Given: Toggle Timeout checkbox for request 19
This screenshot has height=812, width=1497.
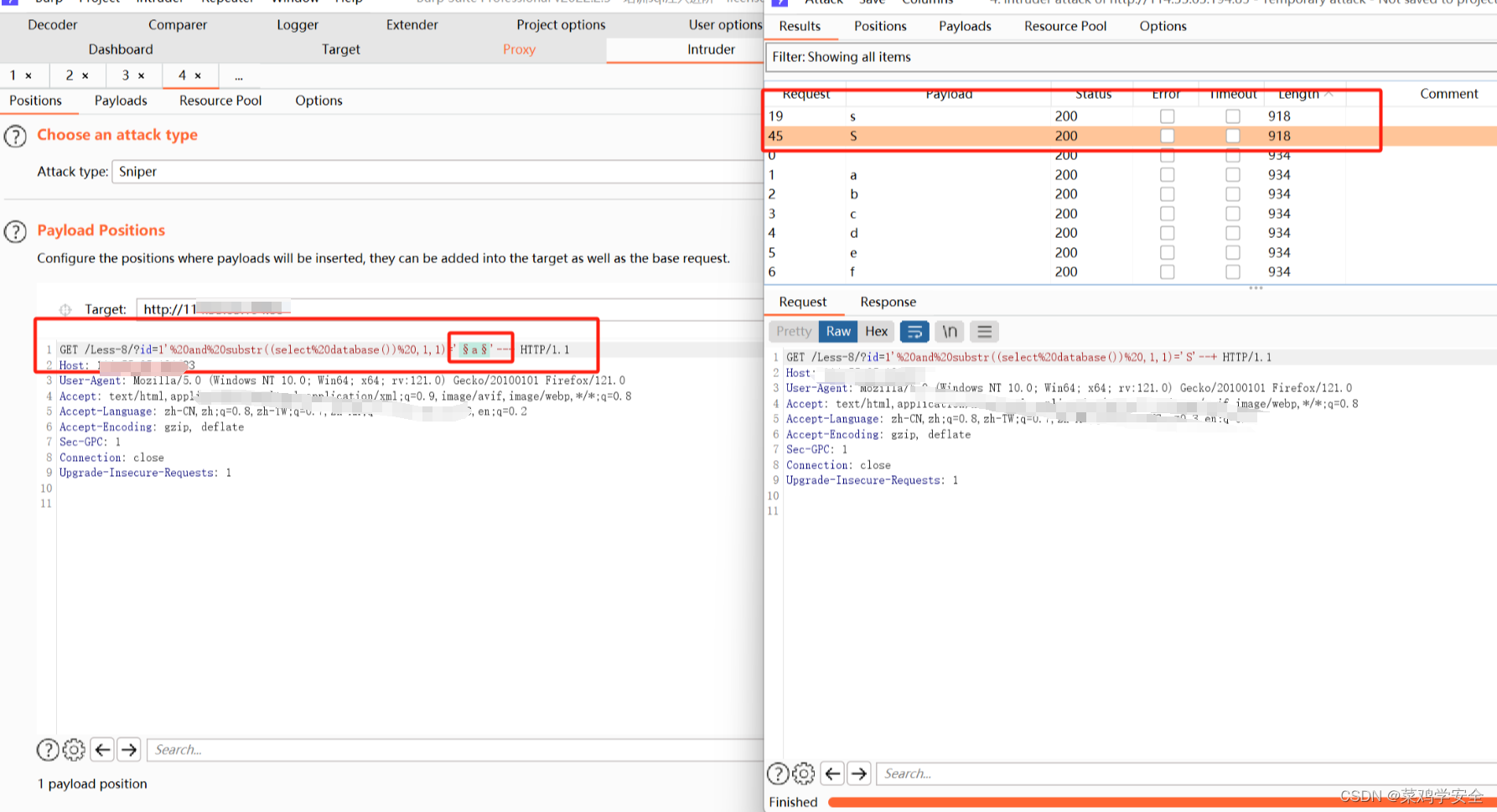Looking at the screenshot, I should (1232, 116).
